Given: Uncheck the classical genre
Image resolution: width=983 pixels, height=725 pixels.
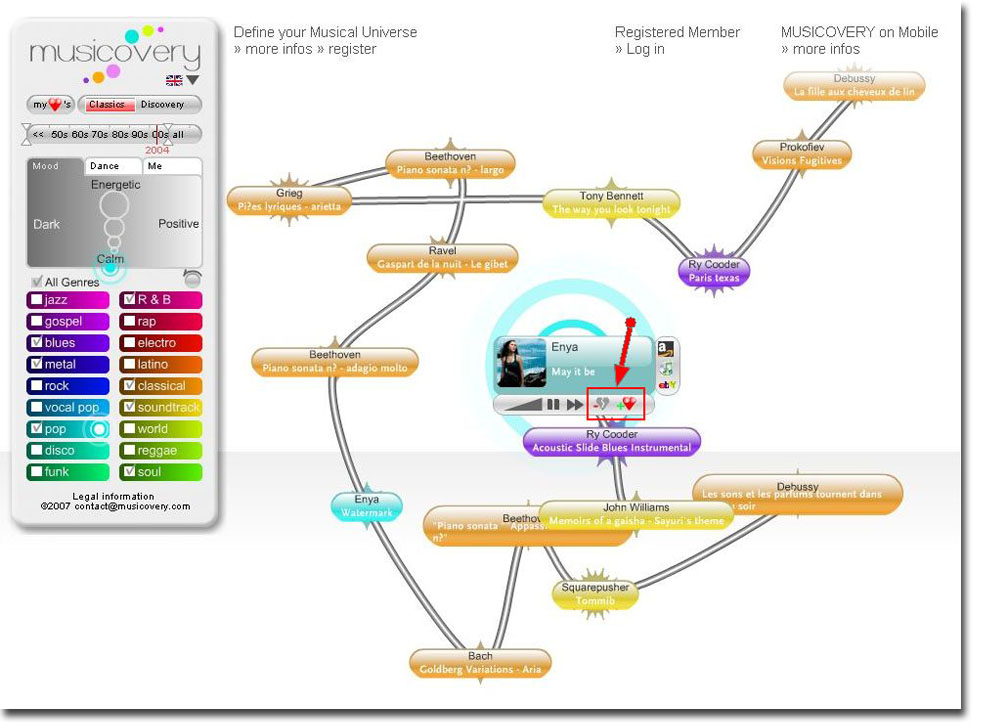Looking at the screenshot, I should point(130,386).
